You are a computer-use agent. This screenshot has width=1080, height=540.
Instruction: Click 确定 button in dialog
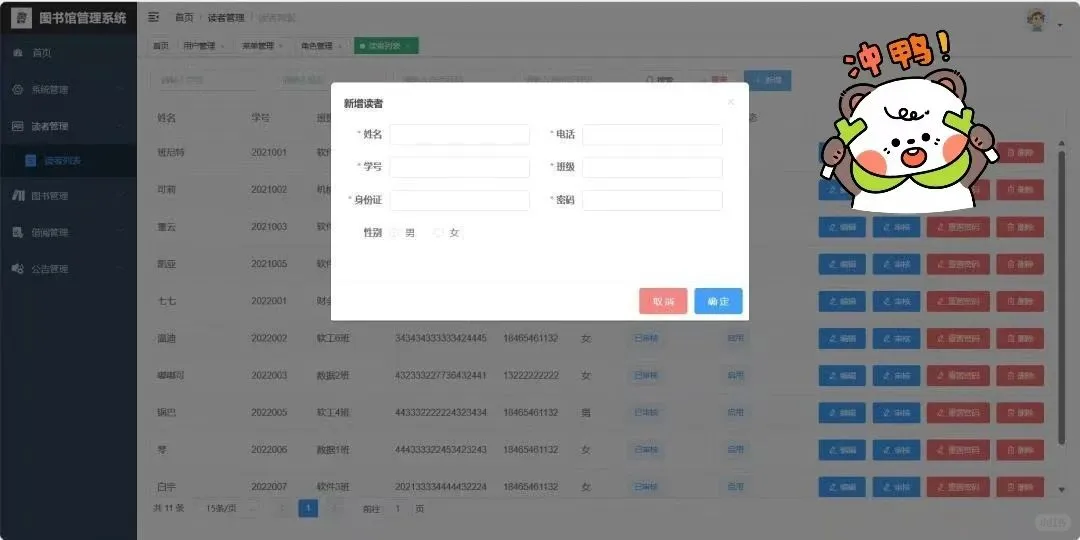718,301
